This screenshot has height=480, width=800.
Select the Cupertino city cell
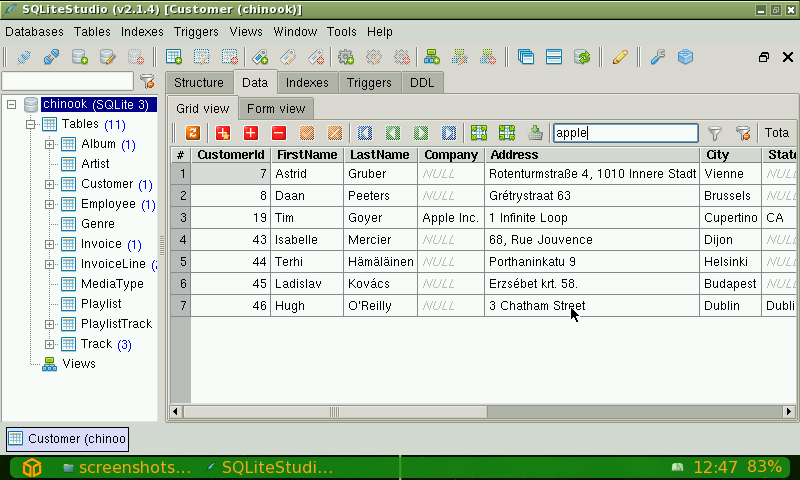point(731,218)
